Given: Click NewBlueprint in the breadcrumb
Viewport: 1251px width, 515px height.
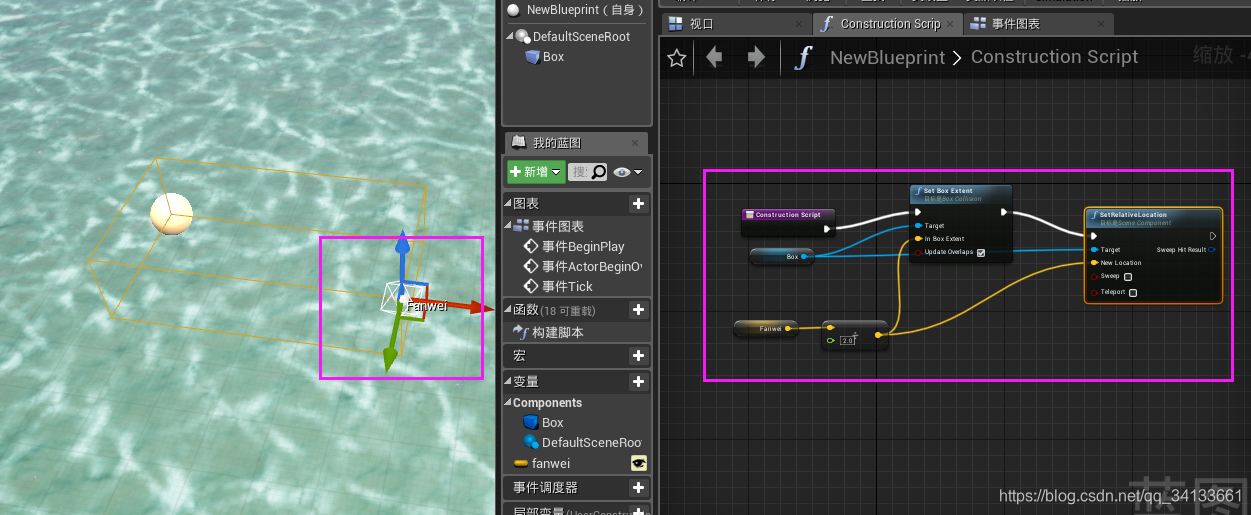Looking at the screenshot, I should (x=887, y=58).
